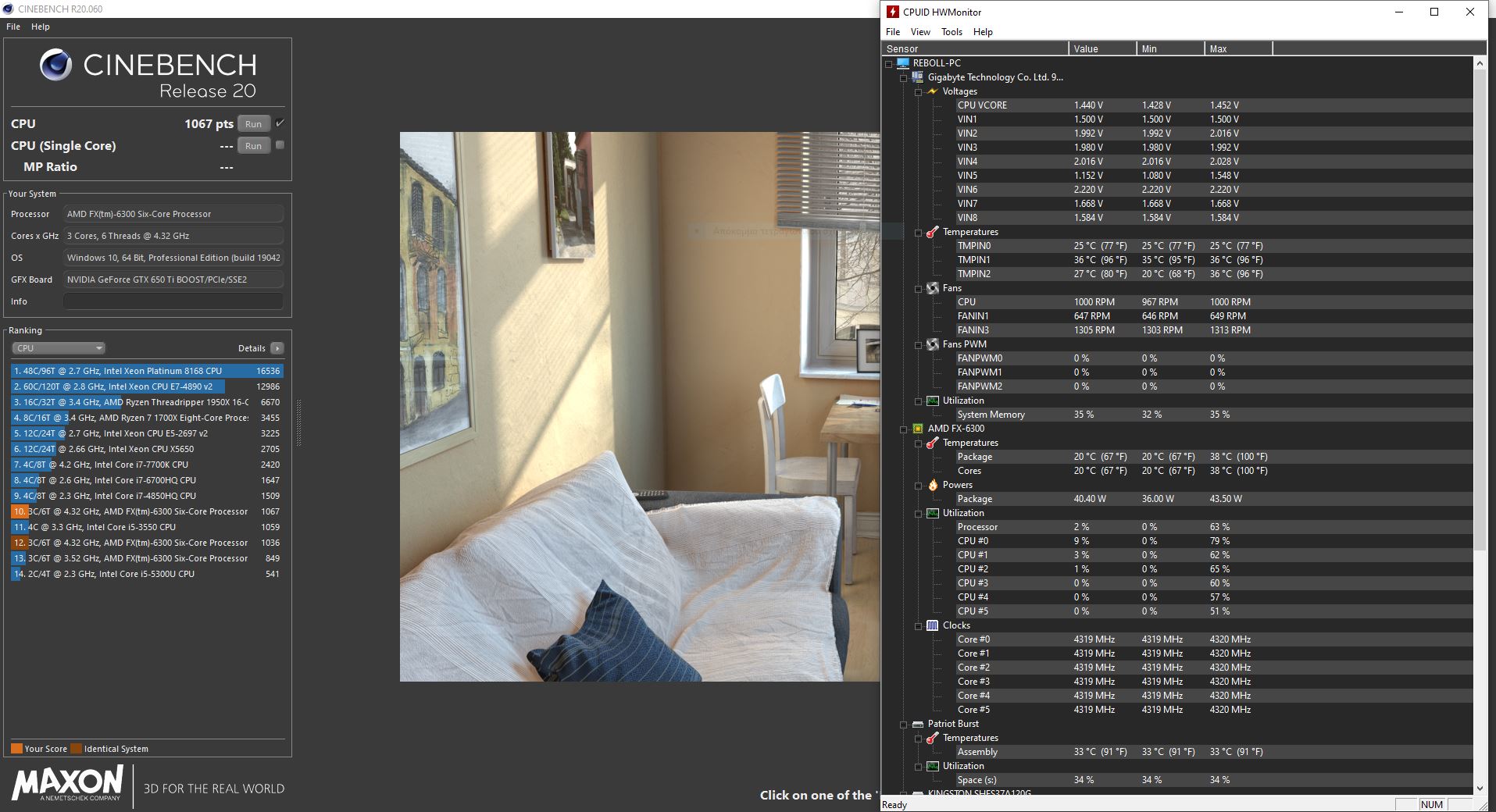Click the AMD FX-6300 processor chip icon

[x=918, y=429]
